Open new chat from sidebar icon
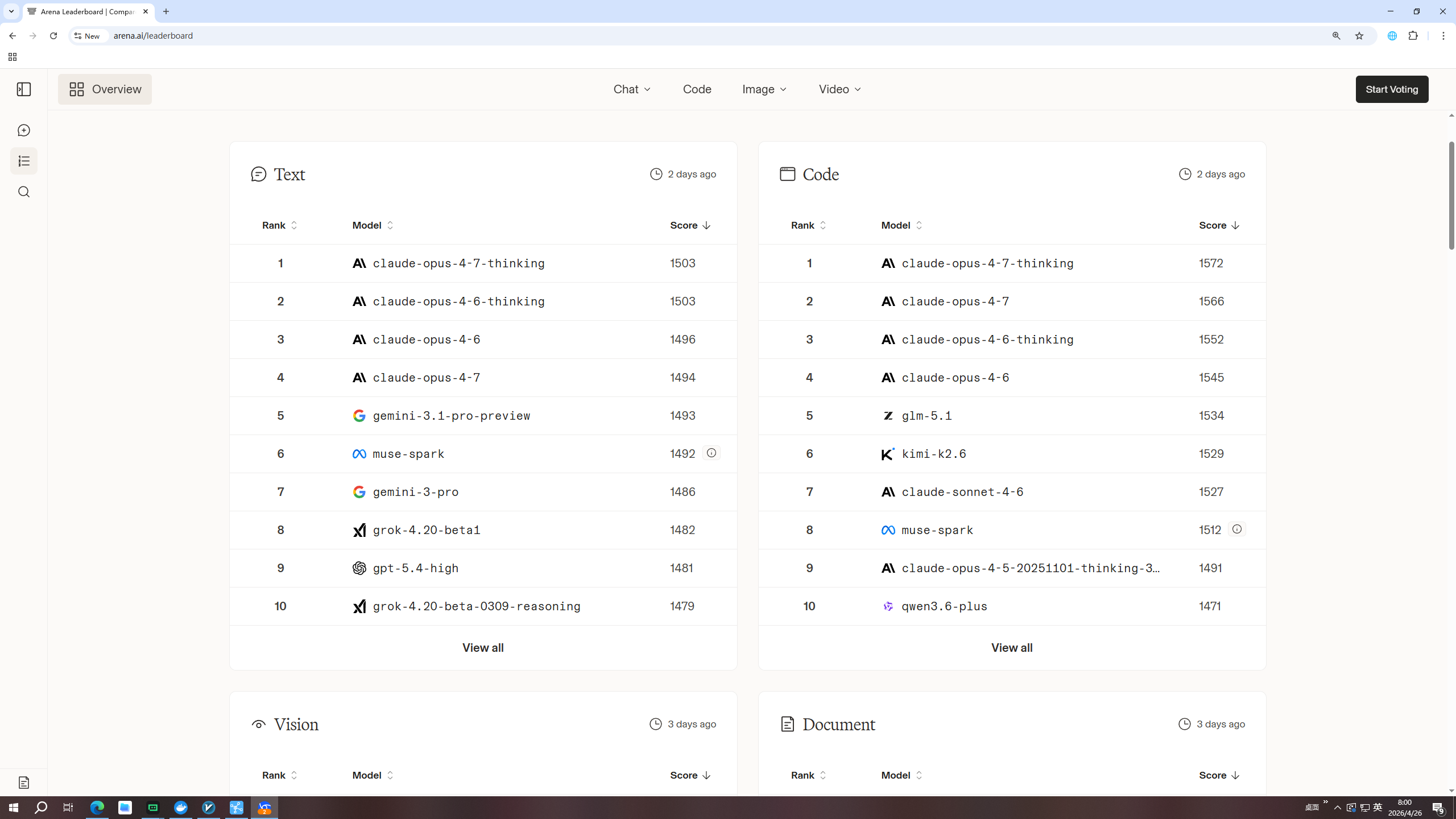This screenshot has width=1456, height=819. (x=23, y=130)
